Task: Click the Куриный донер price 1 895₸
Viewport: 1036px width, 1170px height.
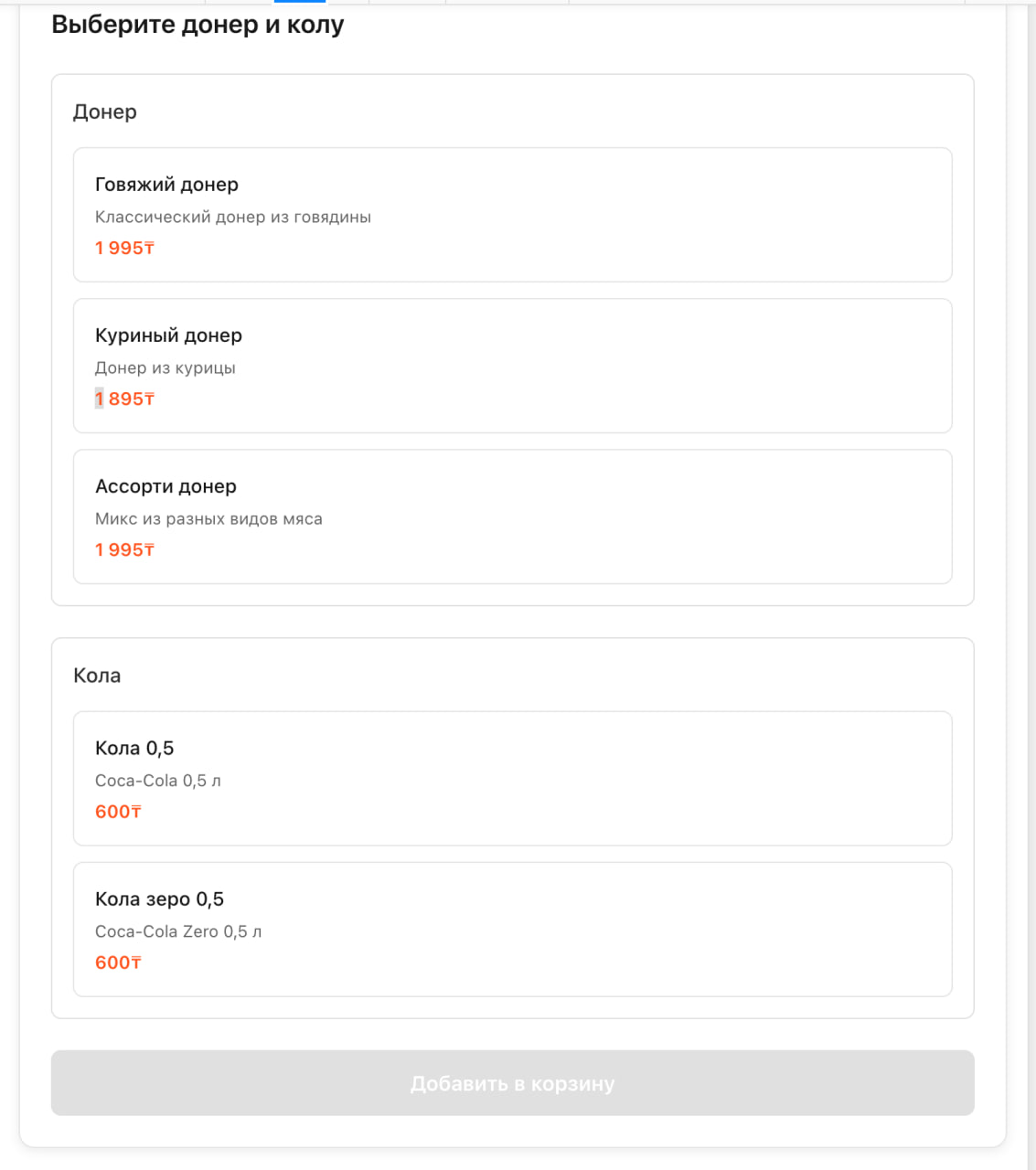Action: pyautogui.click(x=124, y=399)
